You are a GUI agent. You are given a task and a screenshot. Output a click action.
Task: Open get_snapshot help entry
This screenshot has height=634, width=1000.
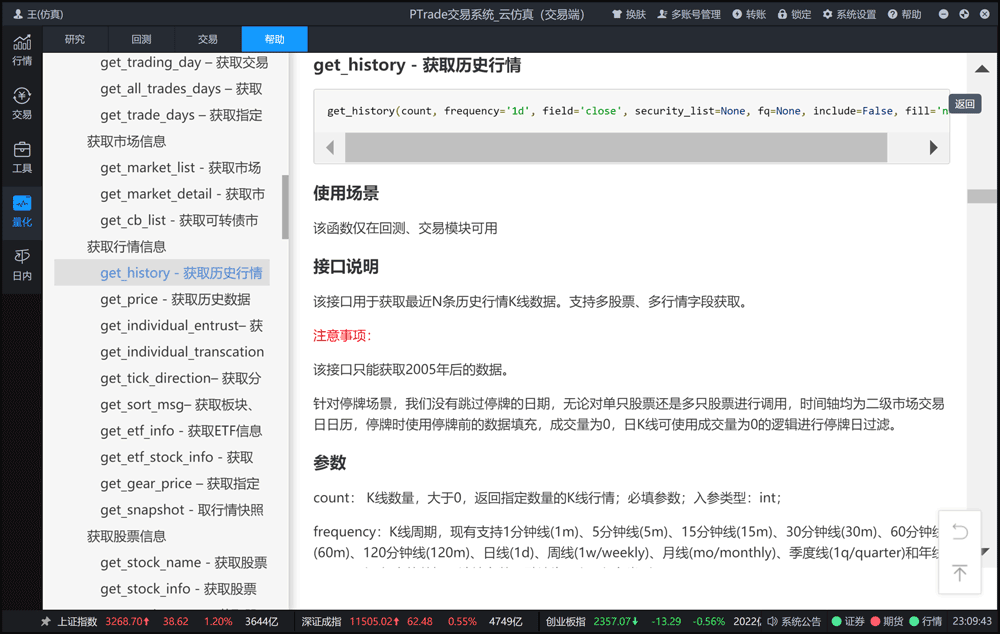pos(182,510)
